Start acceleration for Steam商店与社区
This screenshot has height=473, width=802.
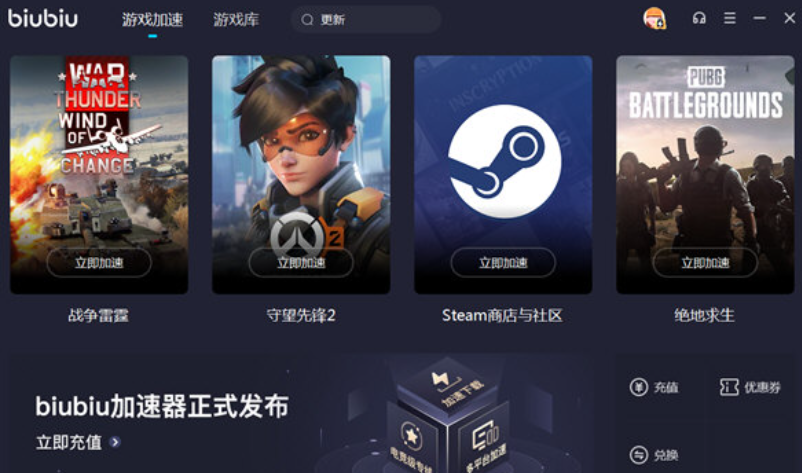tap(503, 263)
